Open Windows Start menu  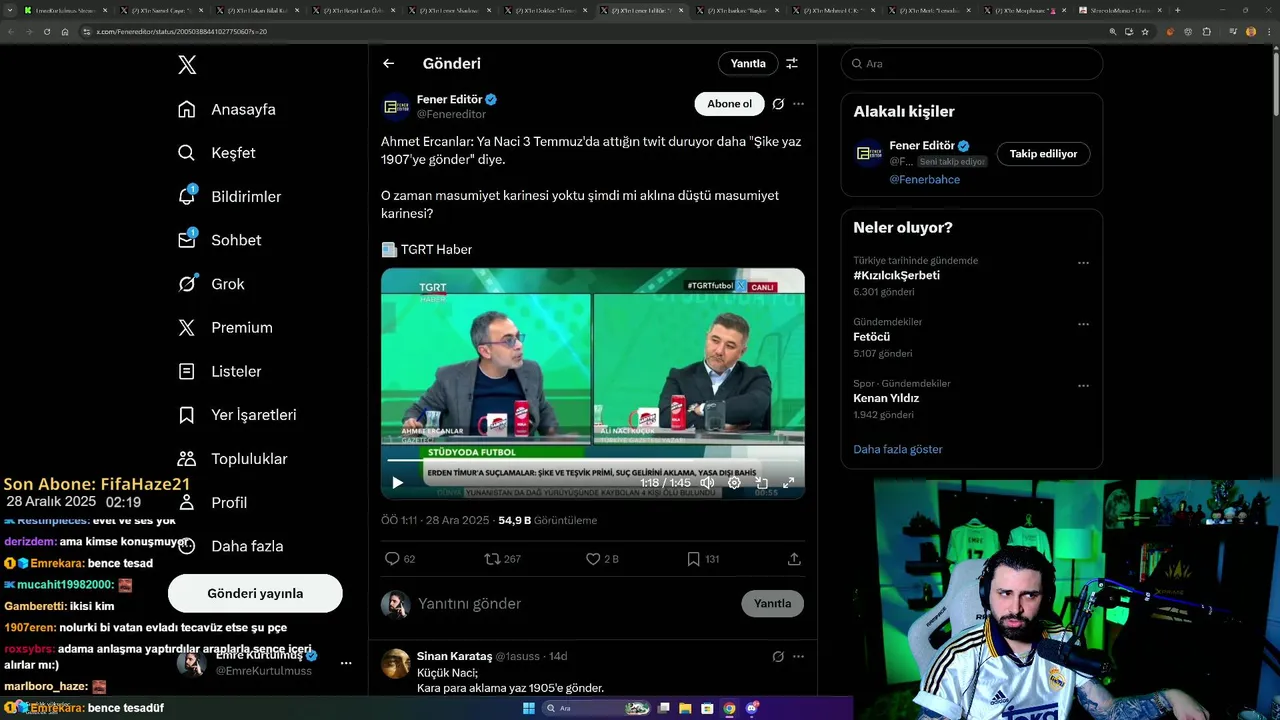[529, 708]
